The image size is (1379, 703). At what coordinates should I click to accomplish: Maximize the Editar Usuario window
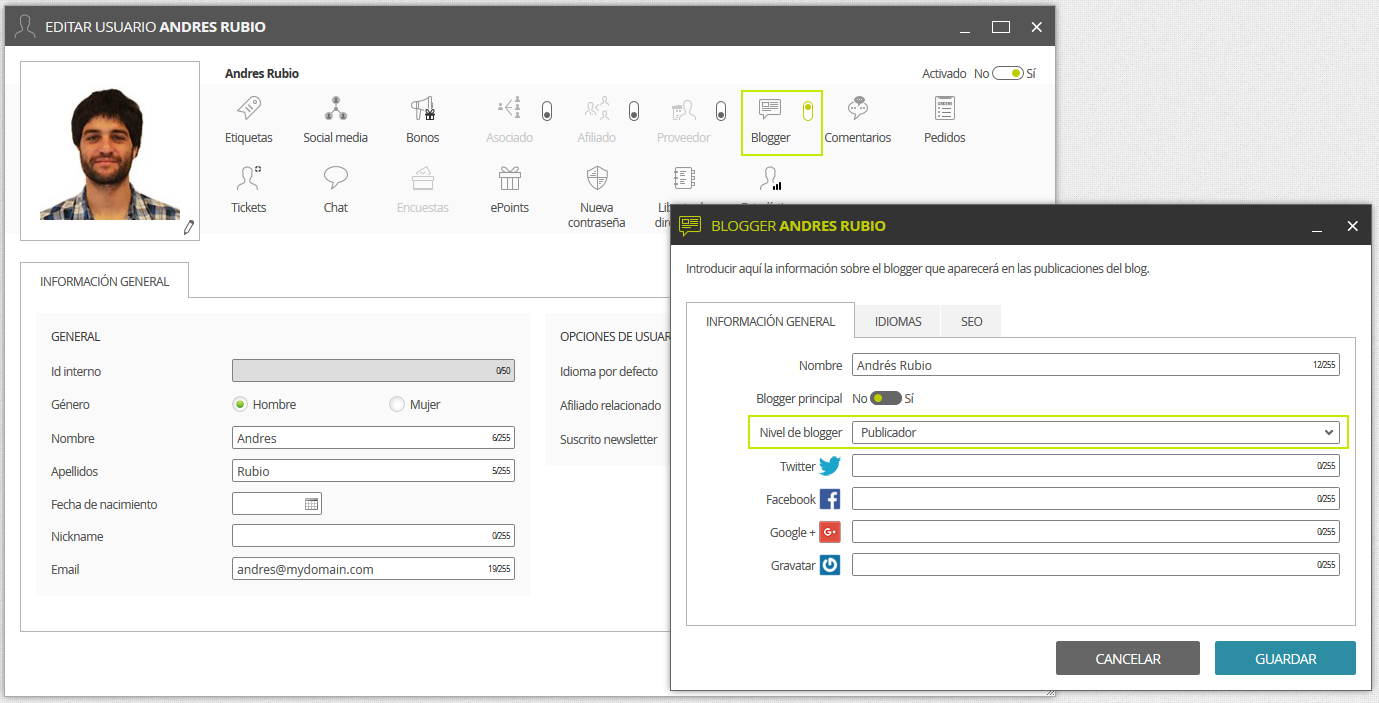pos(1001,27)
